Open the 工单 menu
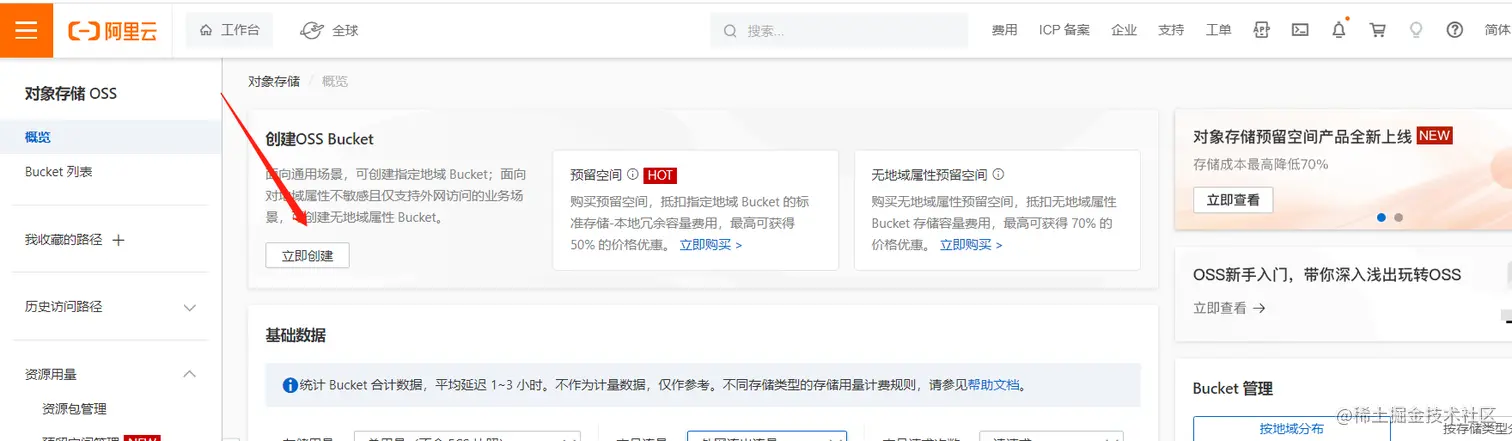The width and height of the screenshot is (1512, 441). tap(1218, 30)
